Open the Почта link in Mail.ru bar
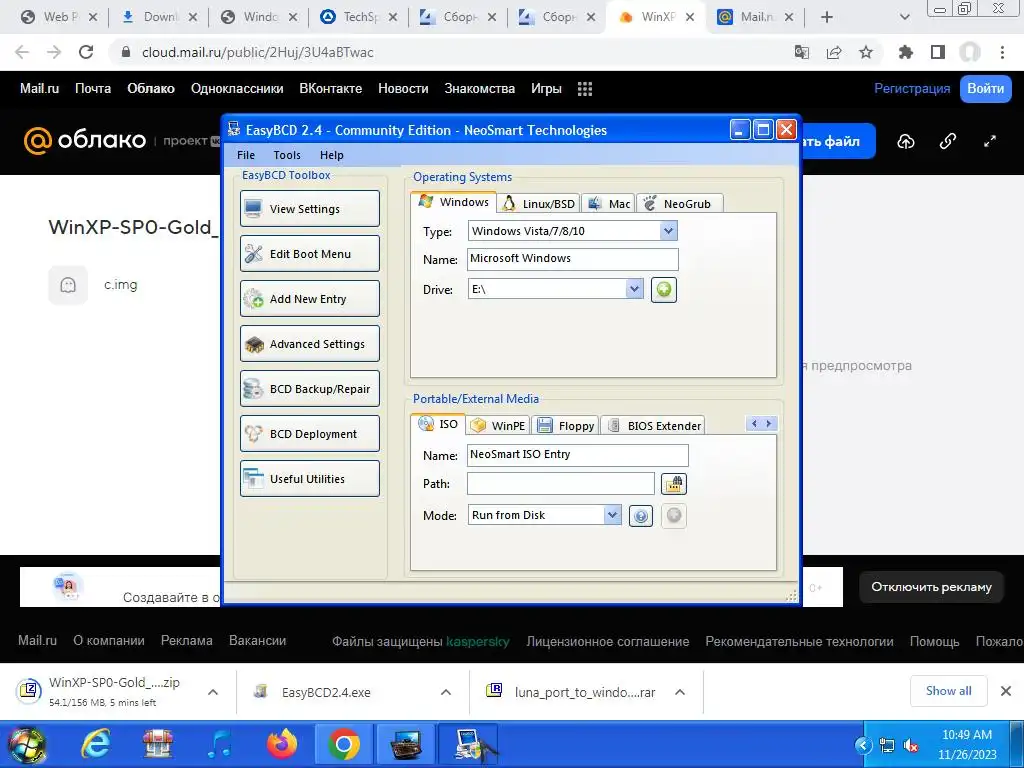Screen dimensions: 1024x768 coord(93,89)
